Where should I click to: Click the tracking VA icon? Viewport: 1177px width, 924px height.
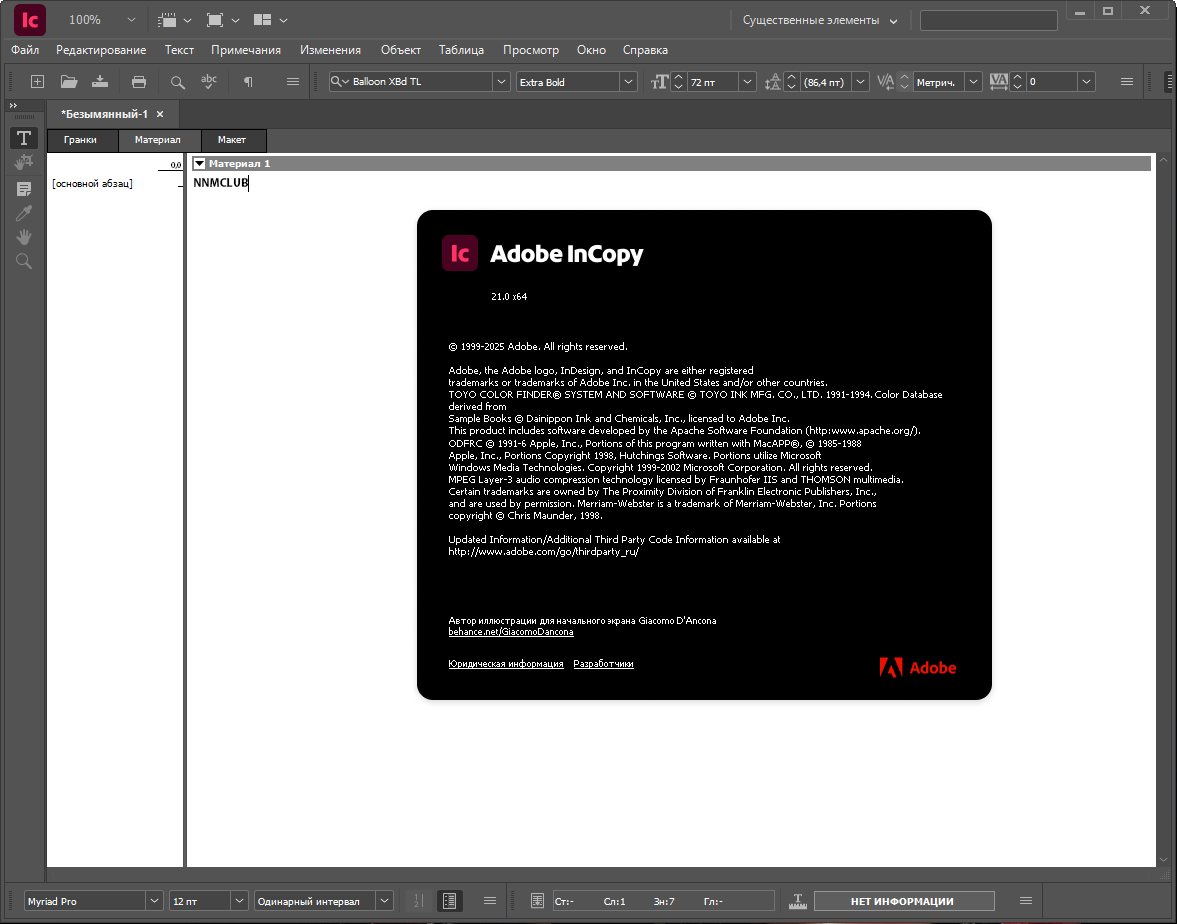pos(998,82)
